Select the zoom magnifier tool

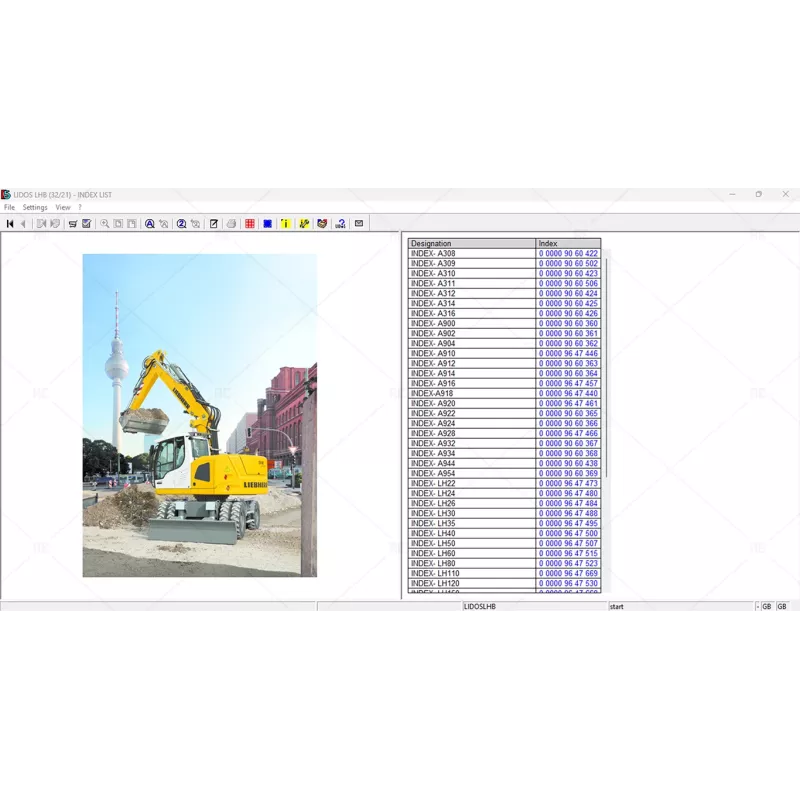pos(102,225)
